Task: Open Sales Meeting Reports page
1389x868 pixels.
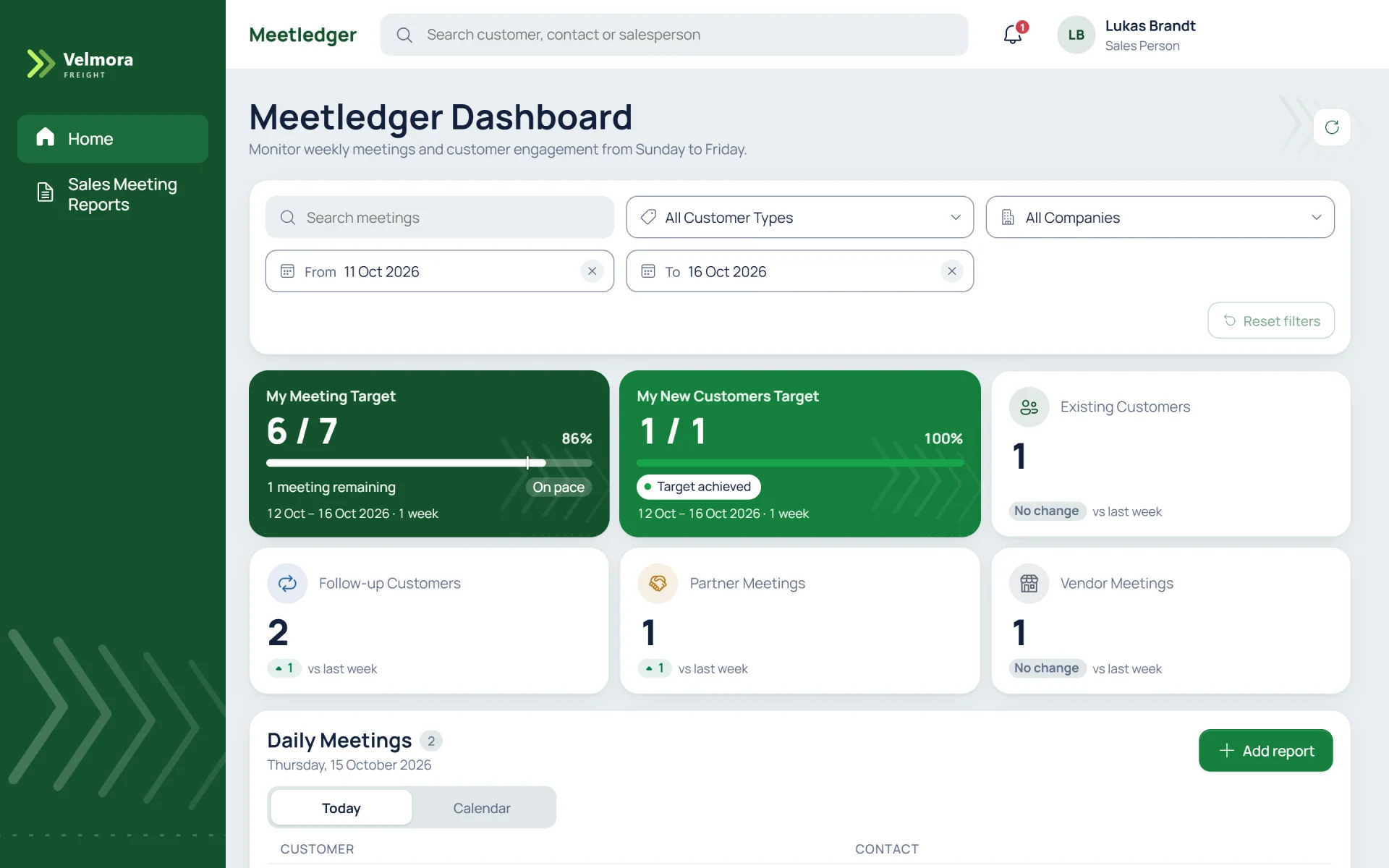Action: pyautogui.click(x=113, y=194)
